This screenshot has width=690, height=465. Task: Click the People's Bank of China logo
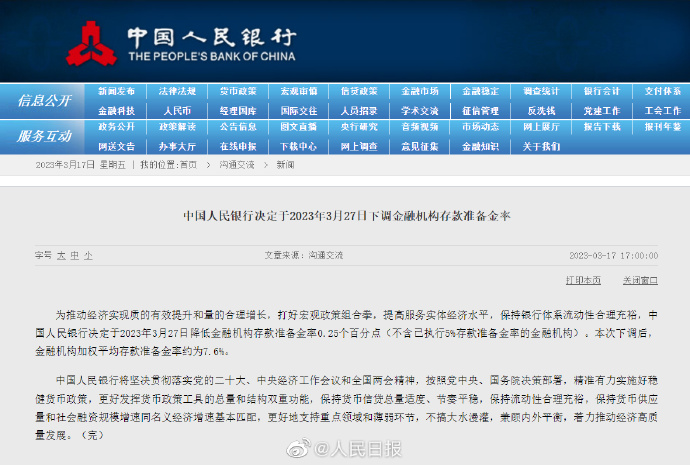pos(180,44)
